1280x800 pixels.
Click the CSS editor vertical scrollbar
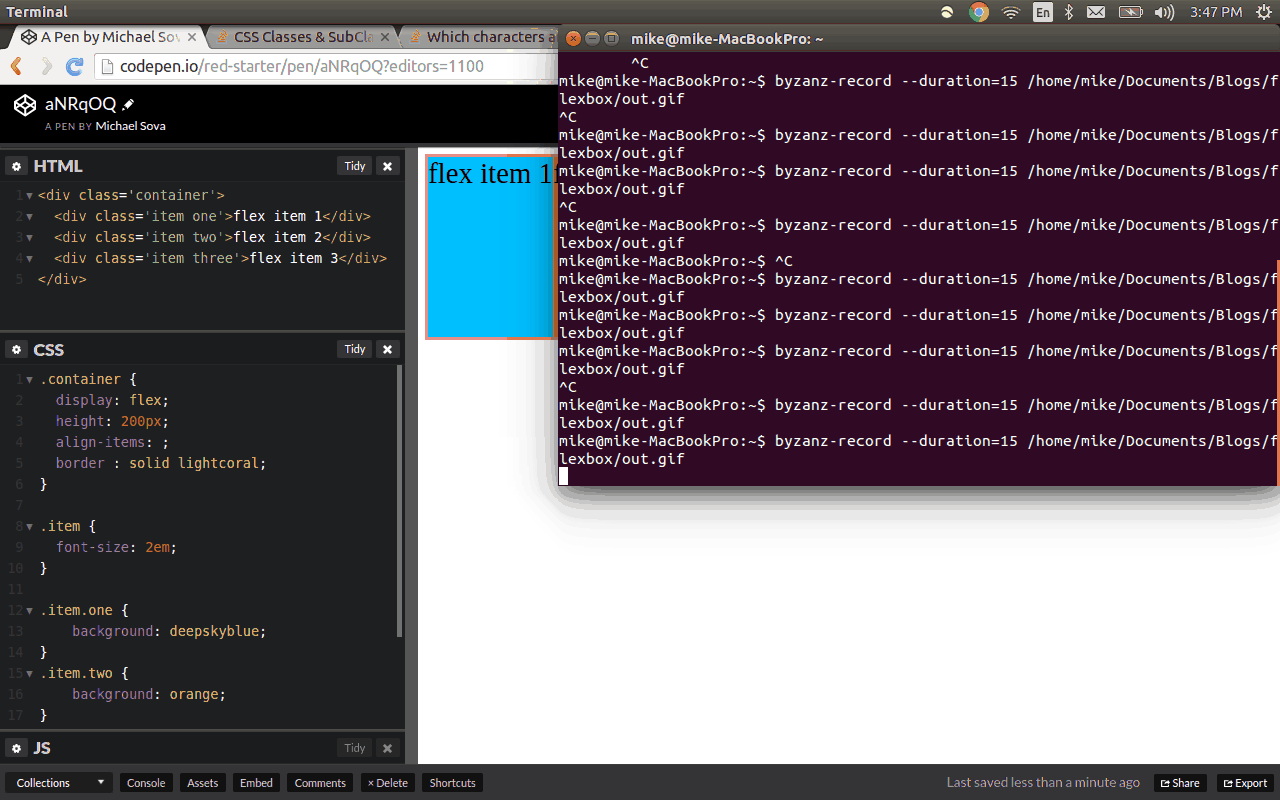coord(400,500)
